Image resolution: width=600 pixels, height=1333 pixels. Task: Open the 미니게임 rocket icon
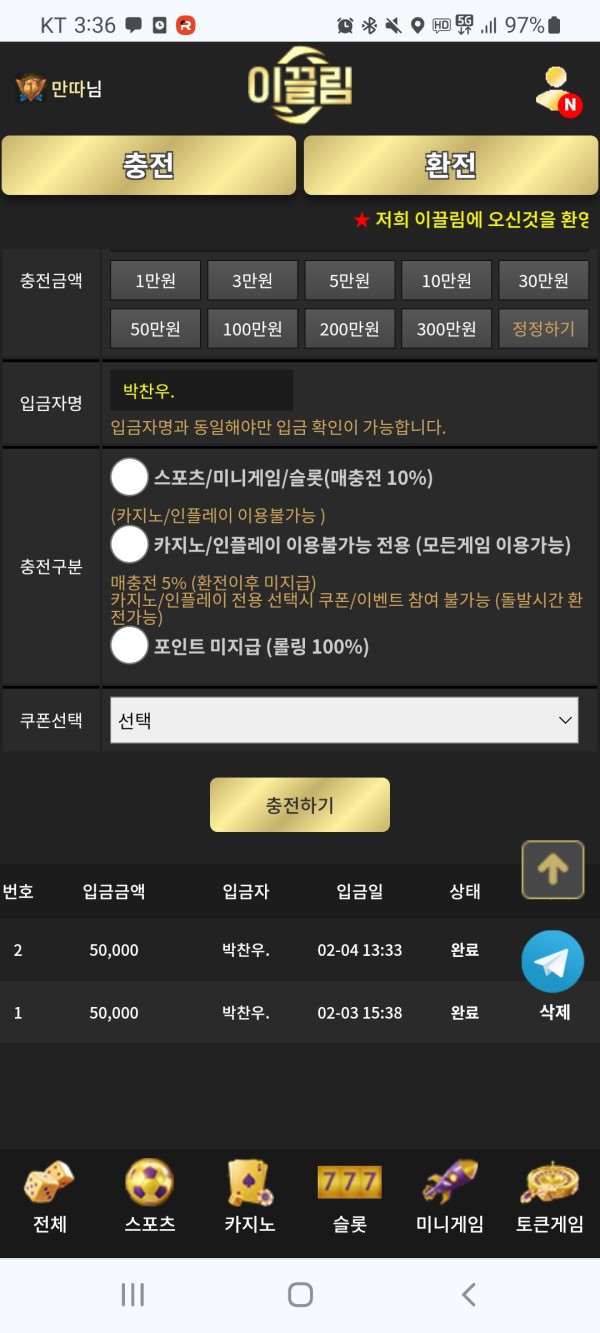450,1183
